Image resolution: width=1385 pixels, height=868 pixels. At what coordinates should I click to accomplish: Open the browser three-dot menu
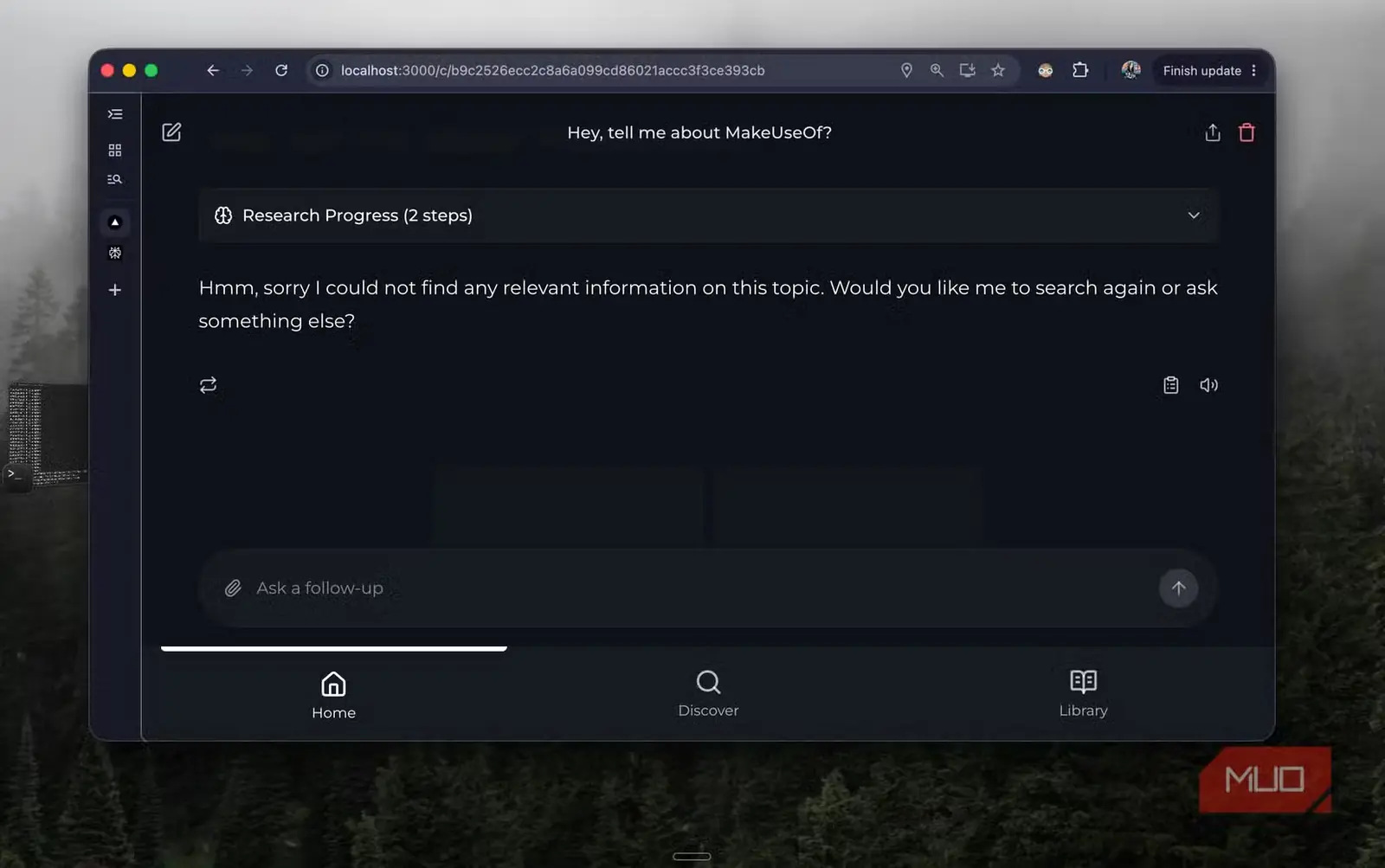[1253, 71]
